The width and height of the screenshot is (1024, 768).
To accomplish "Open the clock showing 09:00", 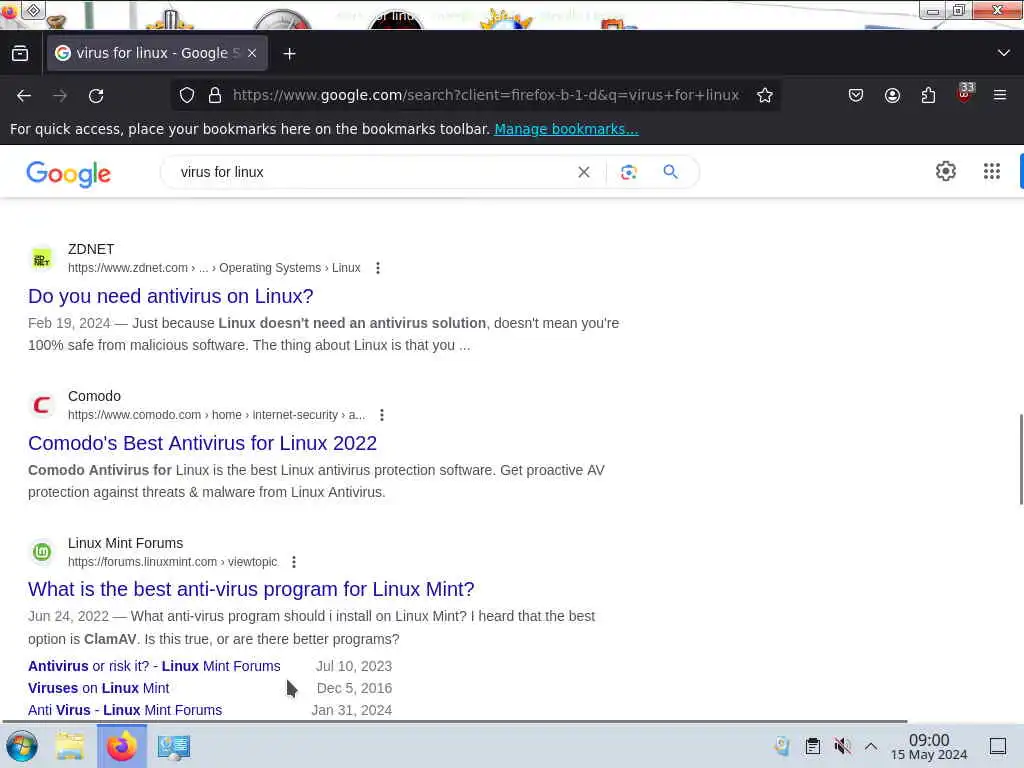I will 929,746.
